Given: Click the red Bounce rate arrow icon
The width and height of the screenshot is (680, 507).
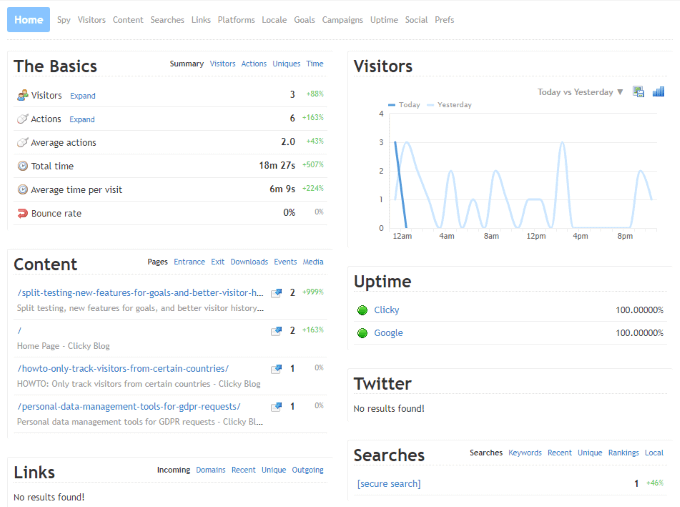Looking at the screenshot, I should coord(23,213).
